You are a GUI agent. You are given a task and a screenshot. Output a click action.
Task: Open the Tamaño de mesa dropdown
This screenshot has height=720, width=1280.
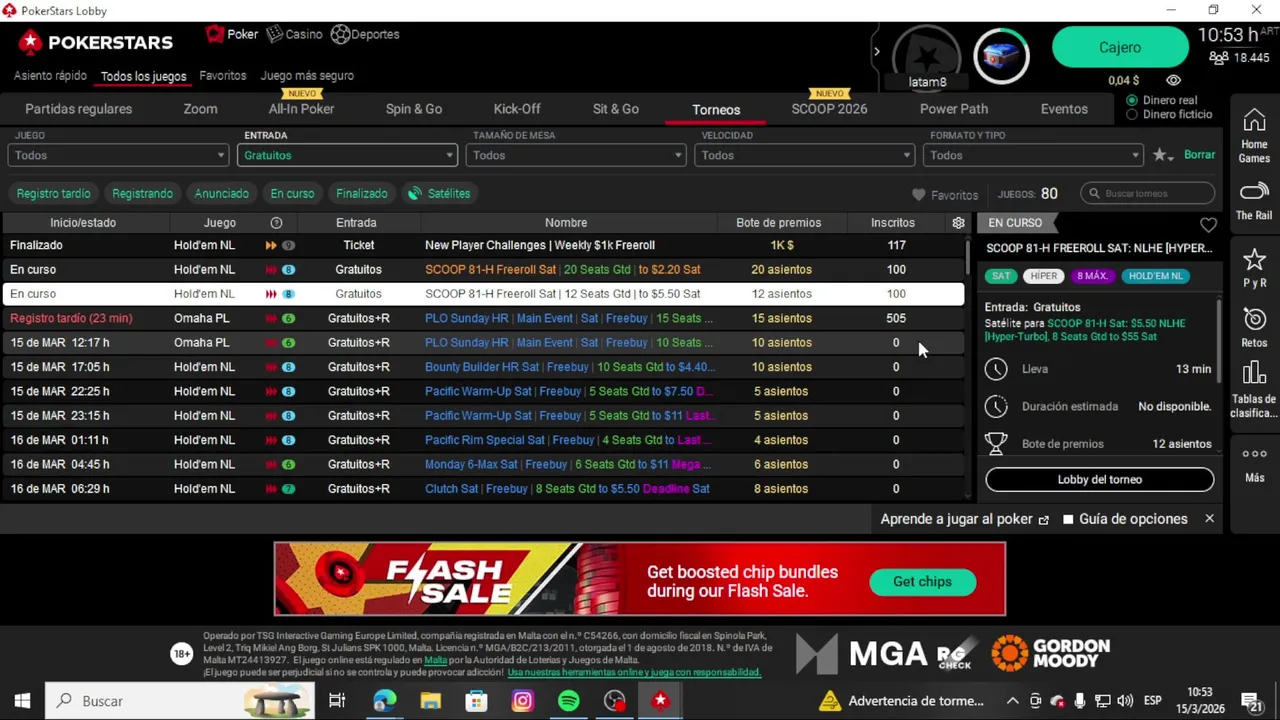(x=576, y=155)
